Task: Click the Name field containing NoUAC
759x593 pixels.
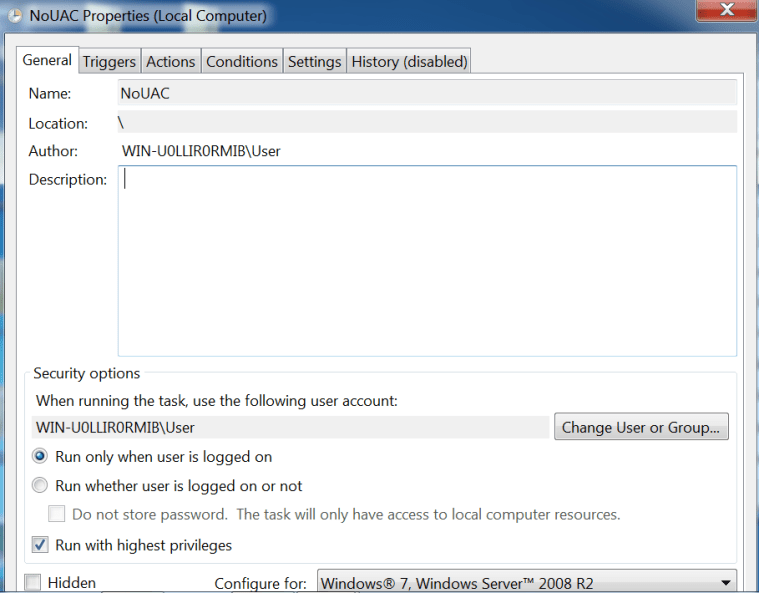Action: tap(427, 93)
